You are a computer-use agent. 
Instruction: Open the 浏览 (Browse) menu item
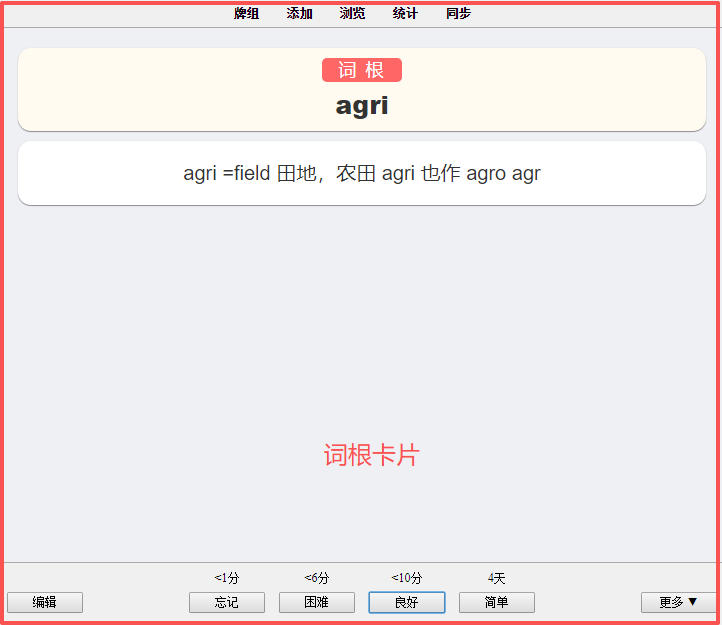pos(352,13)
